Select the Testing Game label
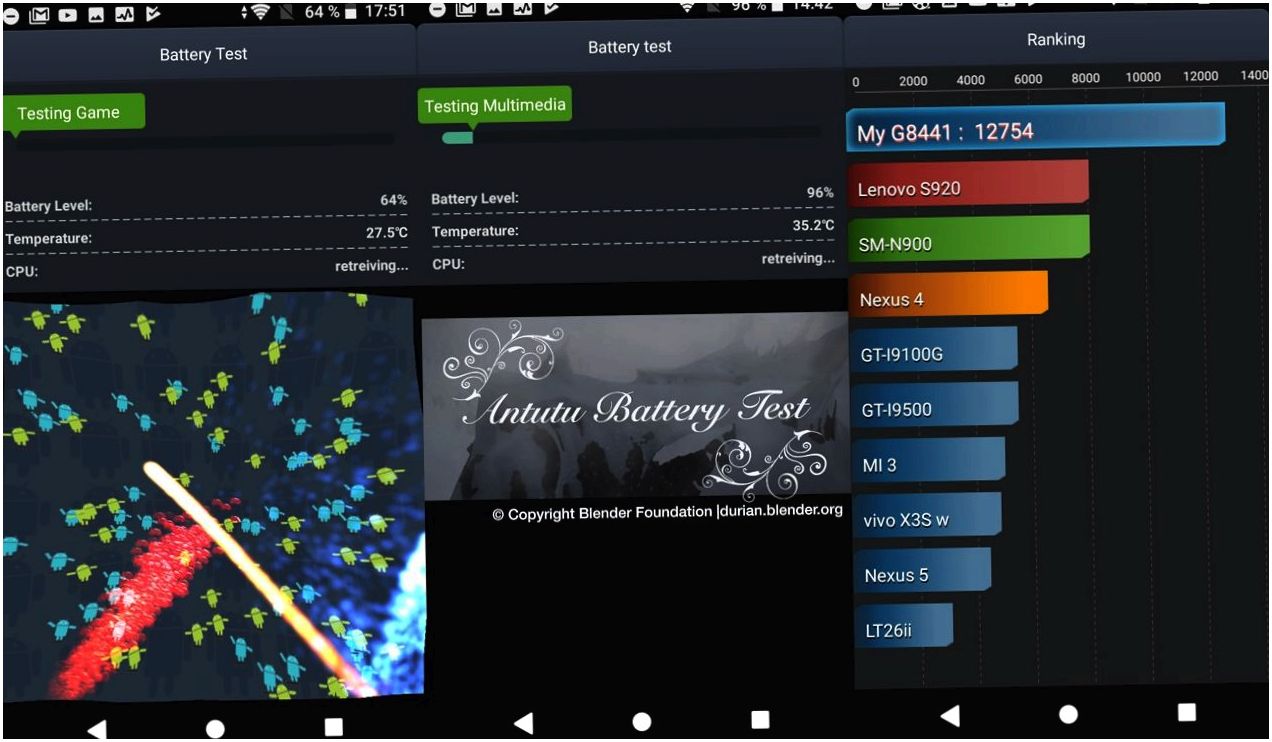This screenshot has height=742, width=1272. pyautogui.click(x=74, y=113)
